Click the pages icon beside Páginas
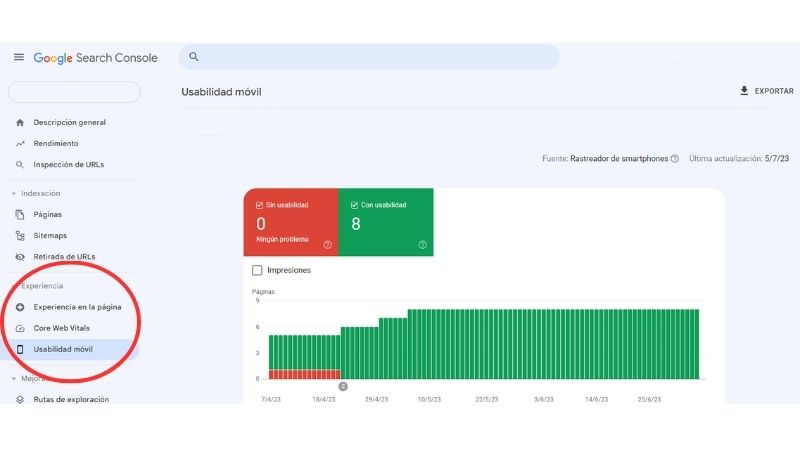Image resolution: width=800 pixels, height=450 pixels. [x=20, y=215]
